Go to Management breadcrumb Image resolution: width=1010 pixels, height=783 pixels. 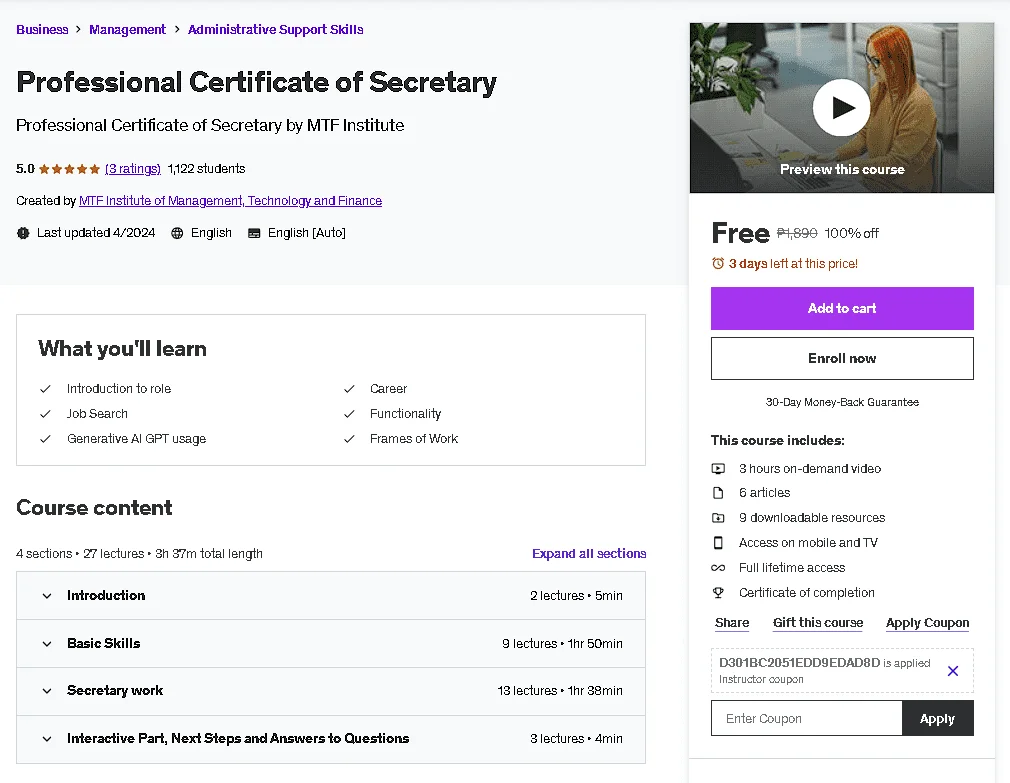[x=128, y=30]
